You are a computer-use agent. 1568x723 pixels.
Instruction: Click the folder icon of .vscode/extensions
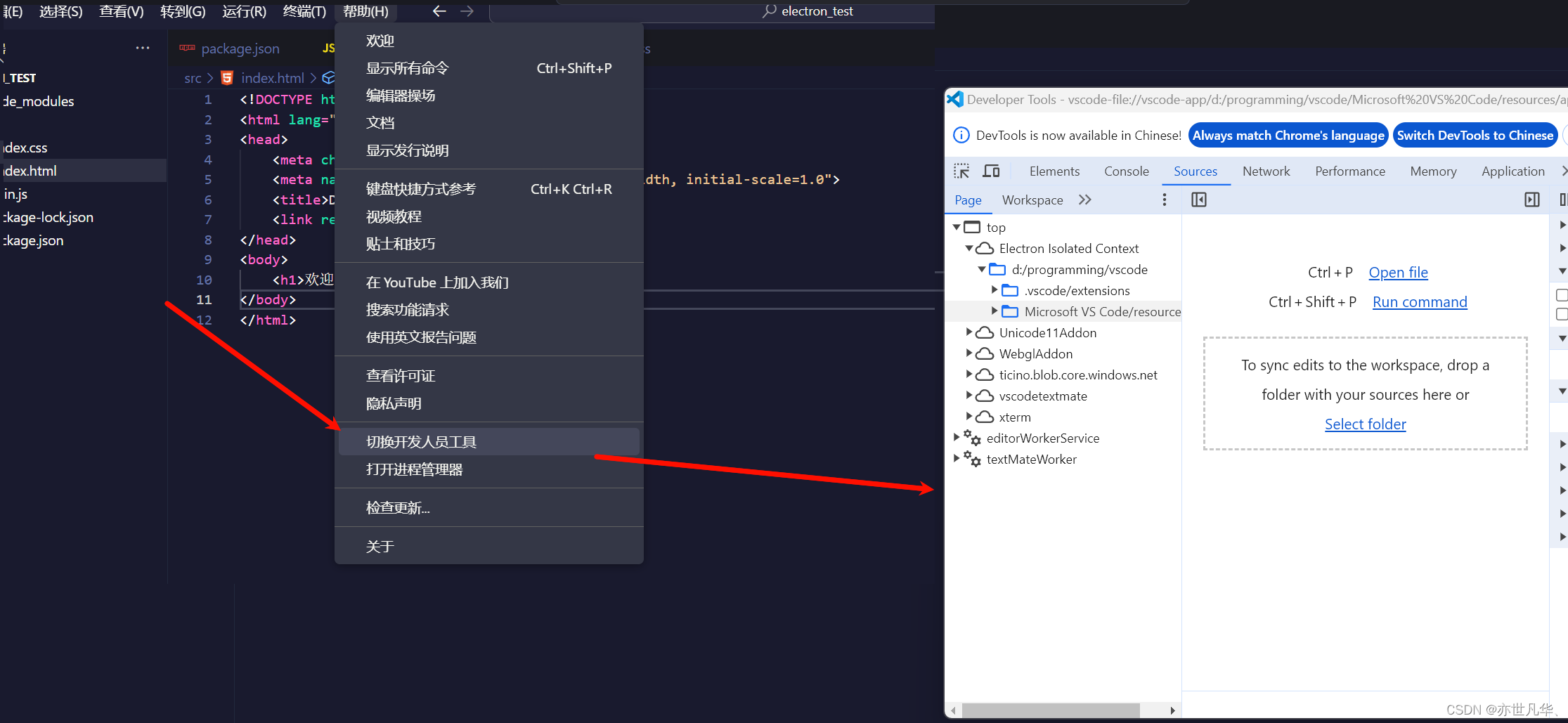1010,290
